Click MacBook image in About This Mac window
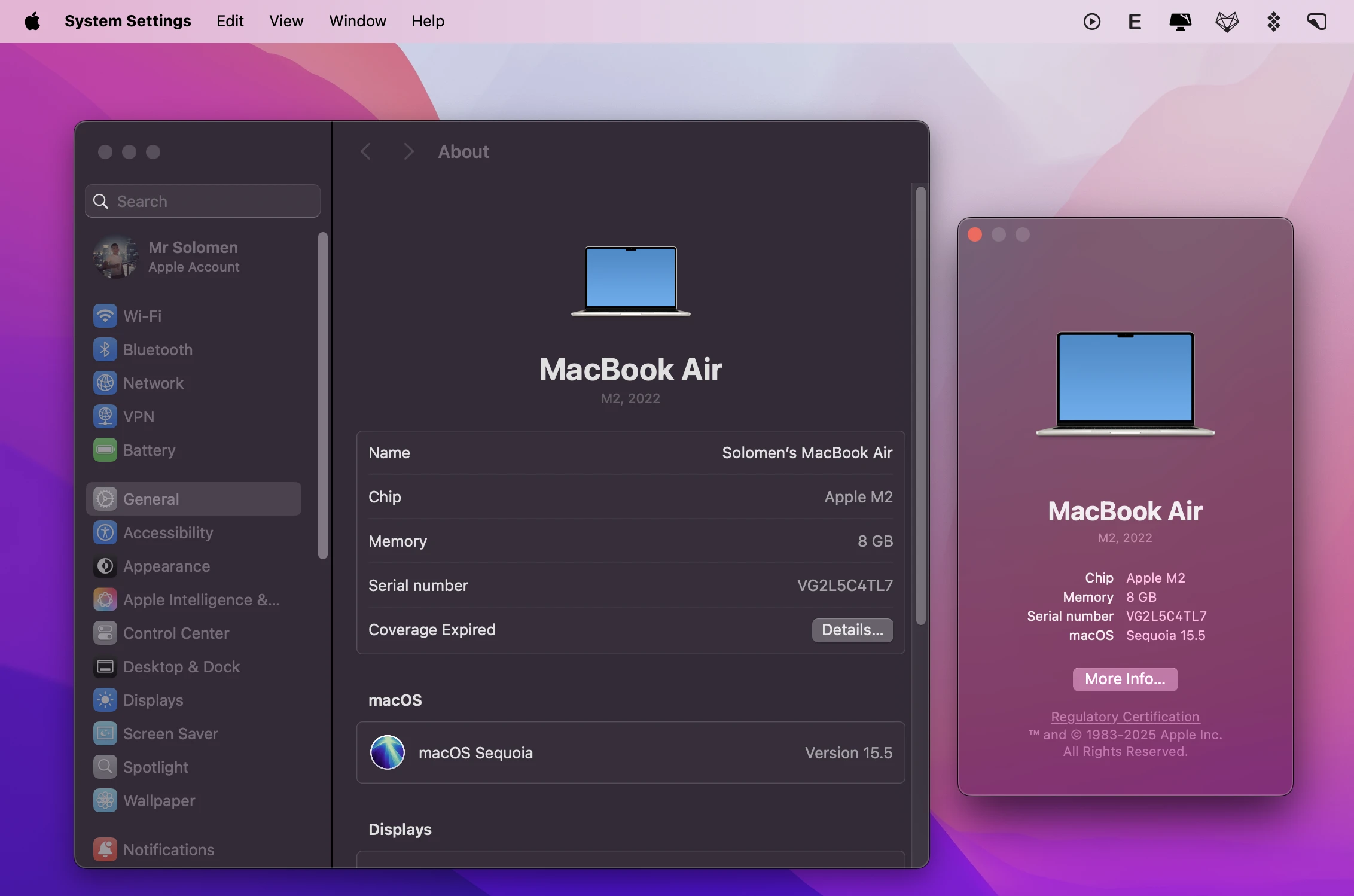This screenshot has height=896, width=1354. tap(1125, 384)
